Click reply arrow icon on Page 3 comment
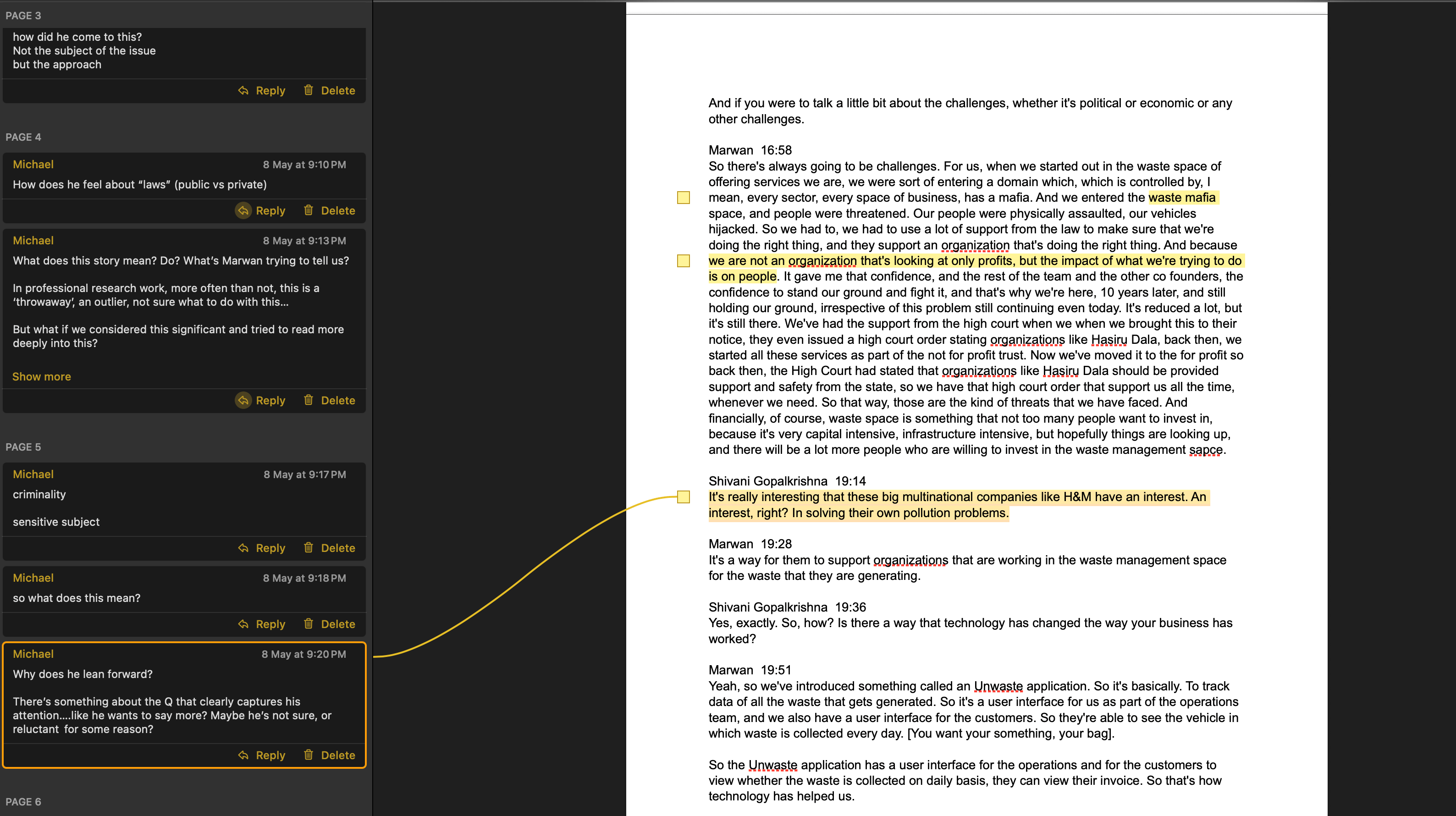Screen dimensions: 1456x816 pyautogui.click(x=243, y=90)
